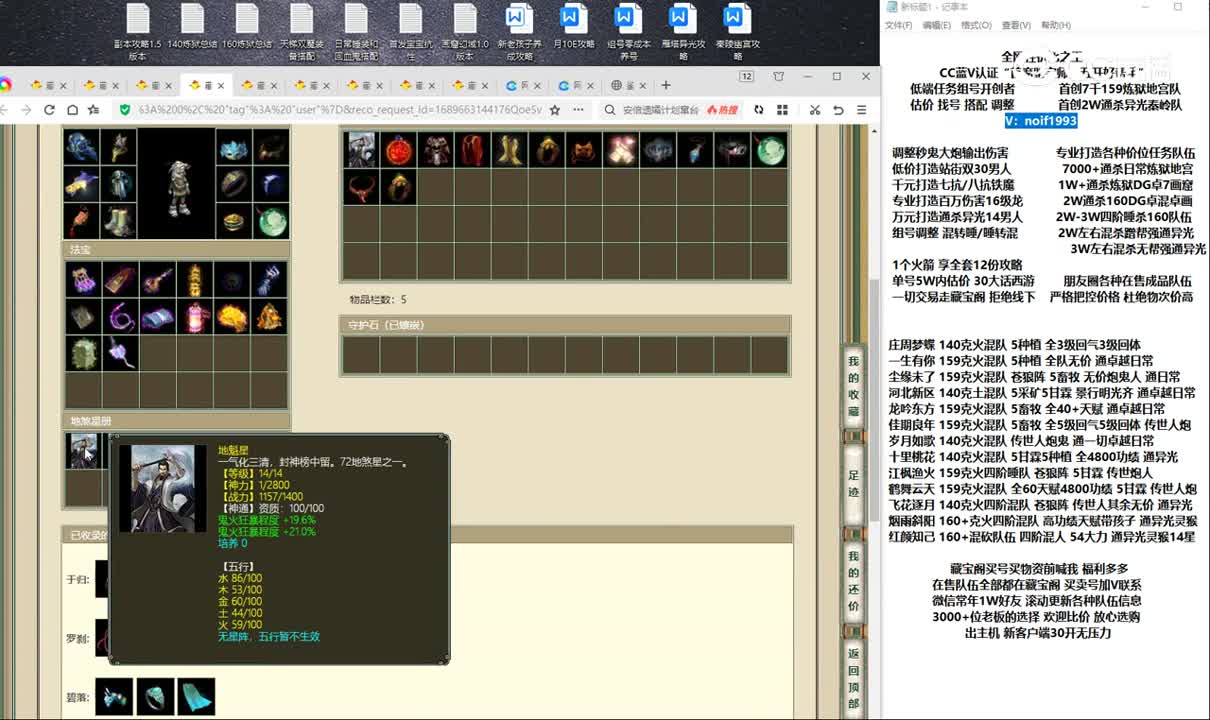
Task: Open the browser scissors screenshot tool
Action: (815, 109)
